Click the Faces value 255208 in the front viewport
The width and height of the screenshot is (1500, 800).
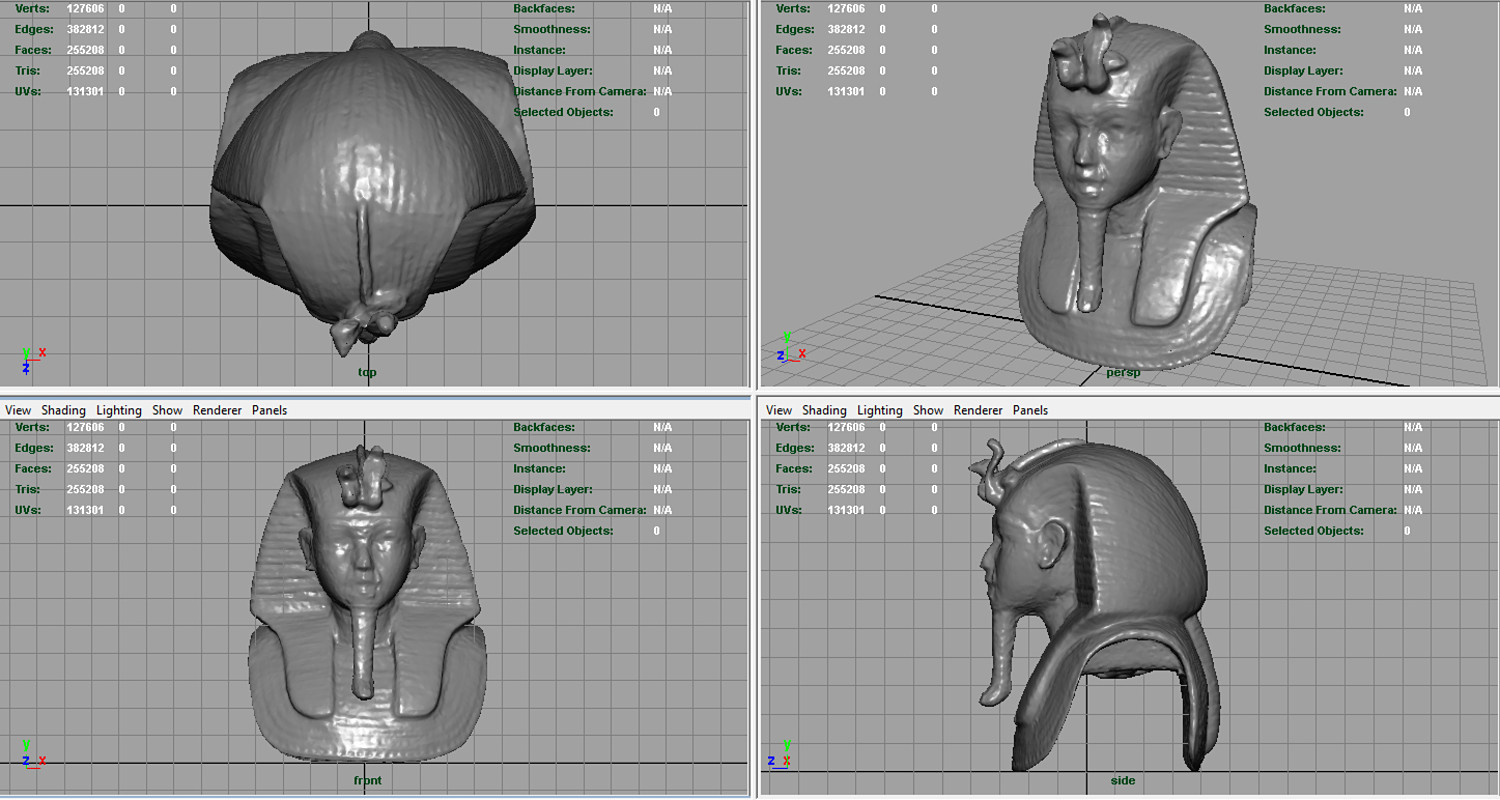pyautogui.click(x=85, y=468)
